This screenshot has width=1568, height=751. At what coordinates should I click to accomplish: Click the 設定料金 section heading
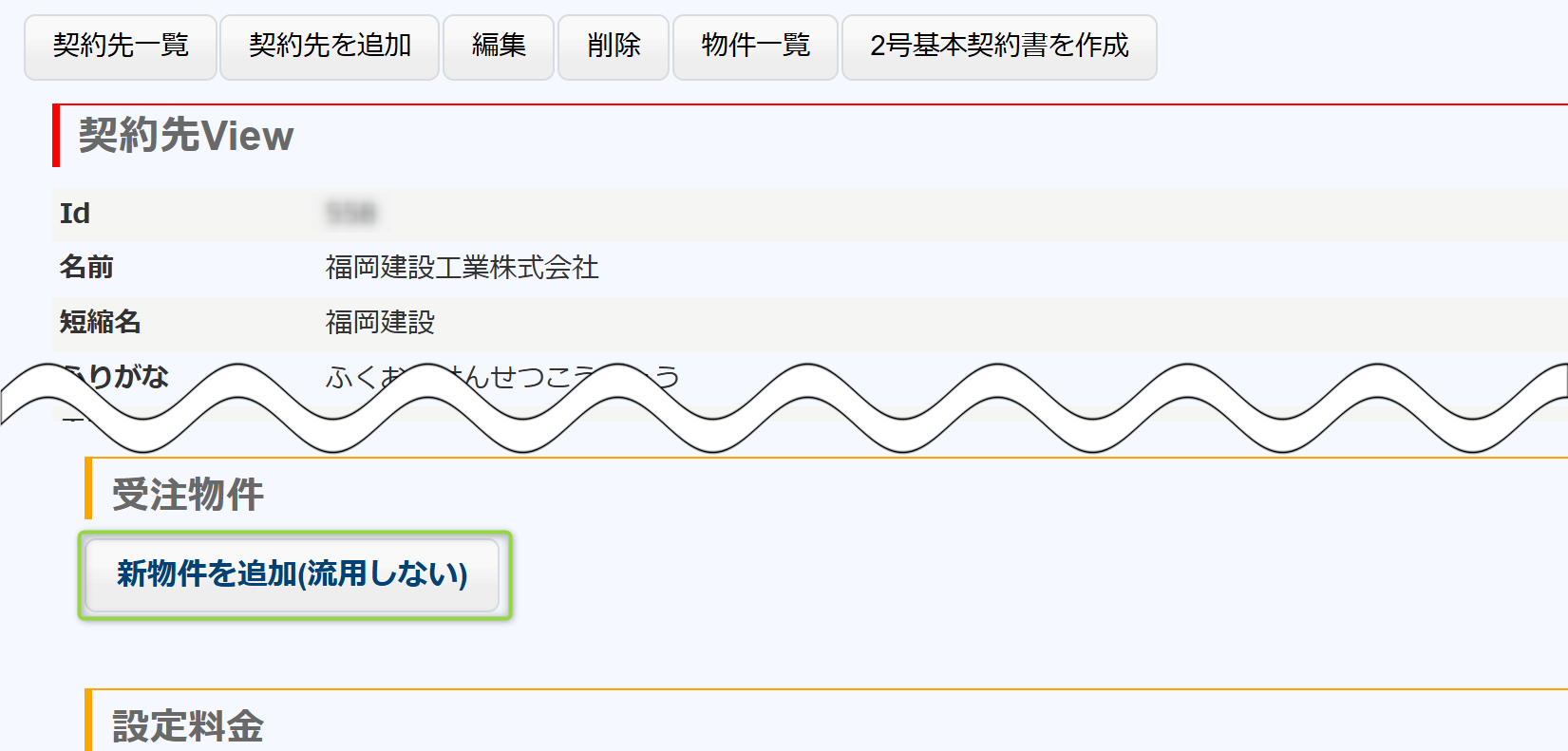(x=188, y=726)
